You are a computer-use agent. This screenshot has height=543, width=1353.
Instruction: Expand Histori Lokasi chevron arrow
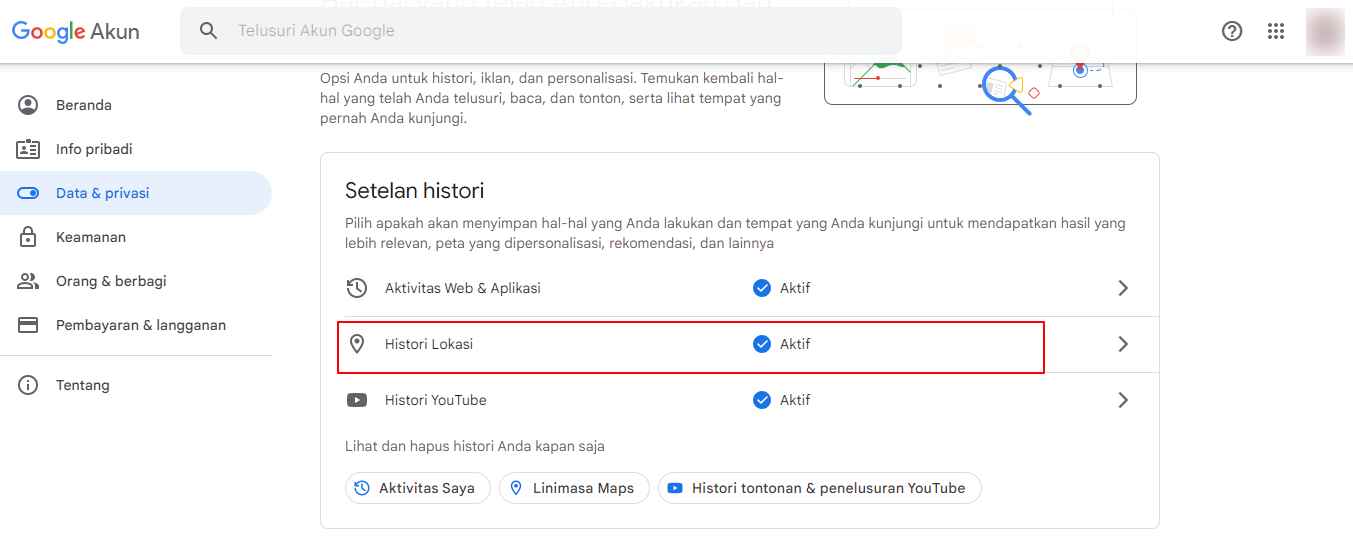pos(1123,344)
